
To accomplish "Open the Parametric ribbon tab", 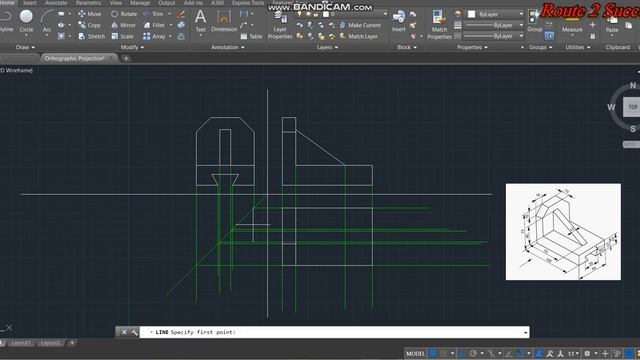I will click(x=89, y=3).
